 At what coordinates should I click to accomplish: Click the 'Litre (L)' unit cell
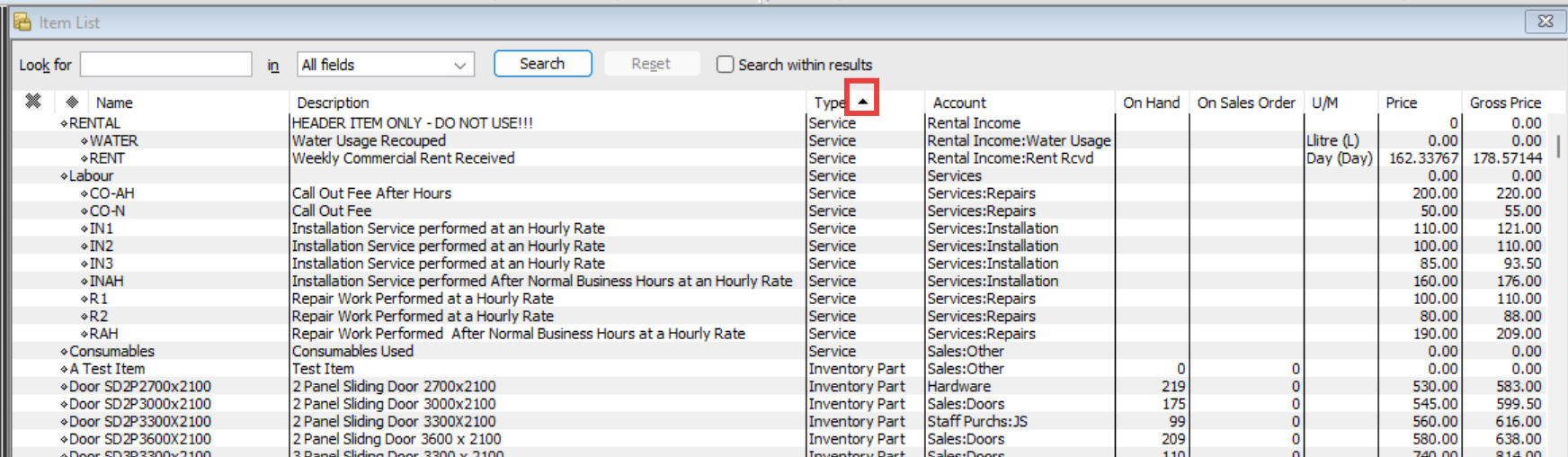pos(1332,141)
